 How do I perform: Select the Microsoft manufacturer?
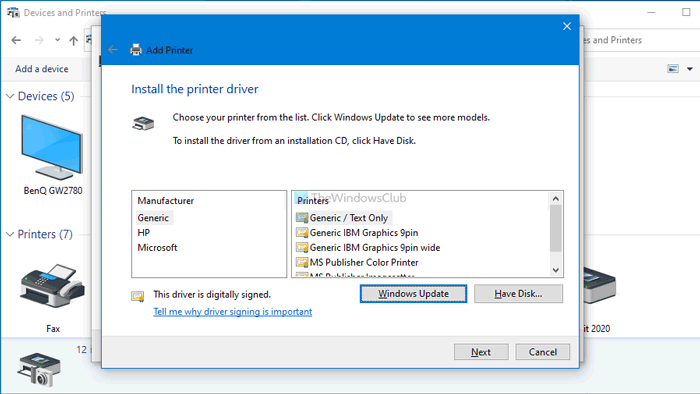click(x=157, y=247)
